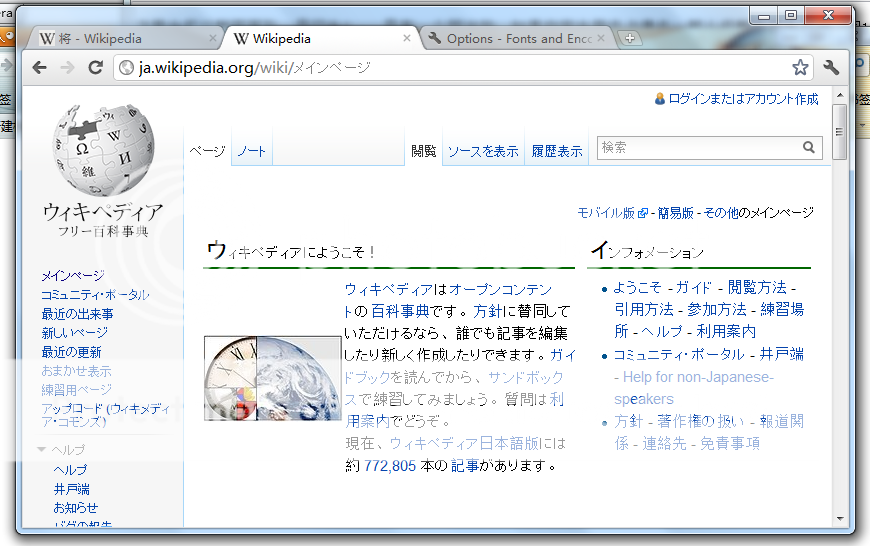Image resolution: width=870 pixels, height=546 pixels.
Task: Open the wrench settings menu
Action: 831,68
